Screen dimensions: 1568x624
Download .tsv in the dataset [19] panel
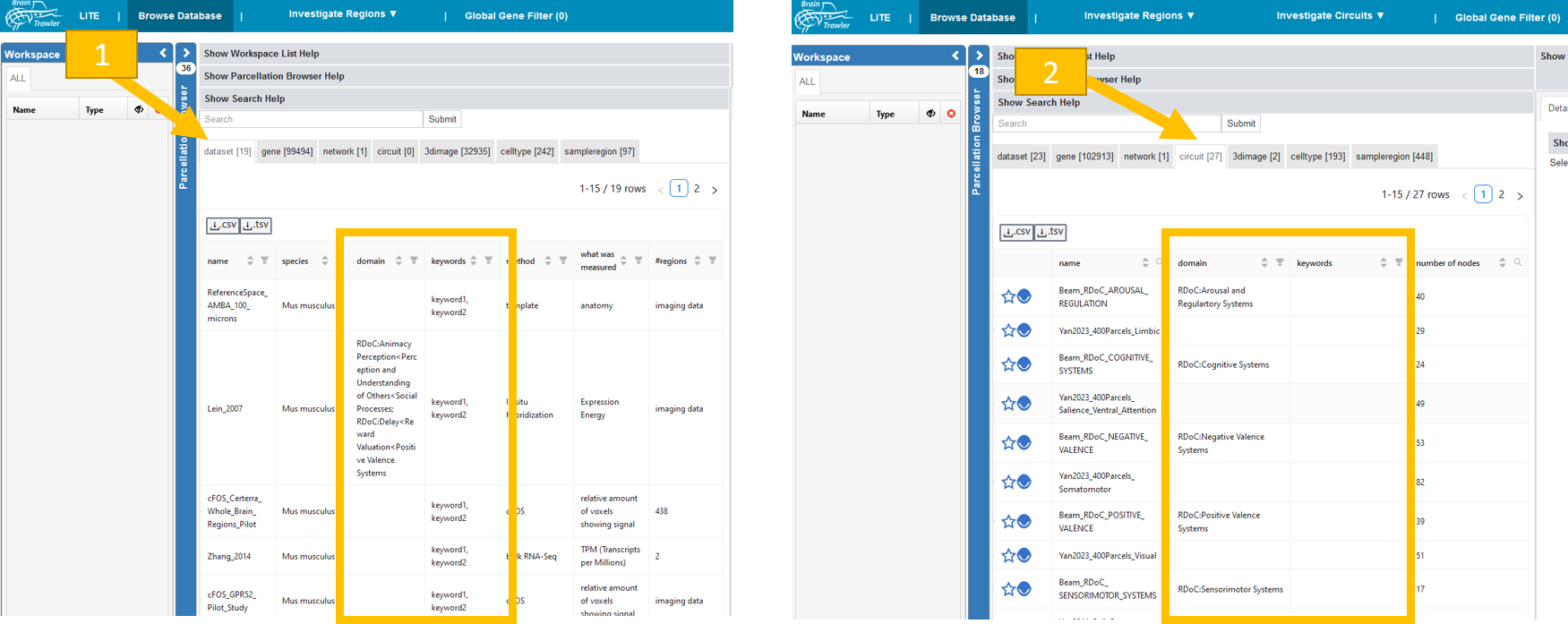[255, 226]
